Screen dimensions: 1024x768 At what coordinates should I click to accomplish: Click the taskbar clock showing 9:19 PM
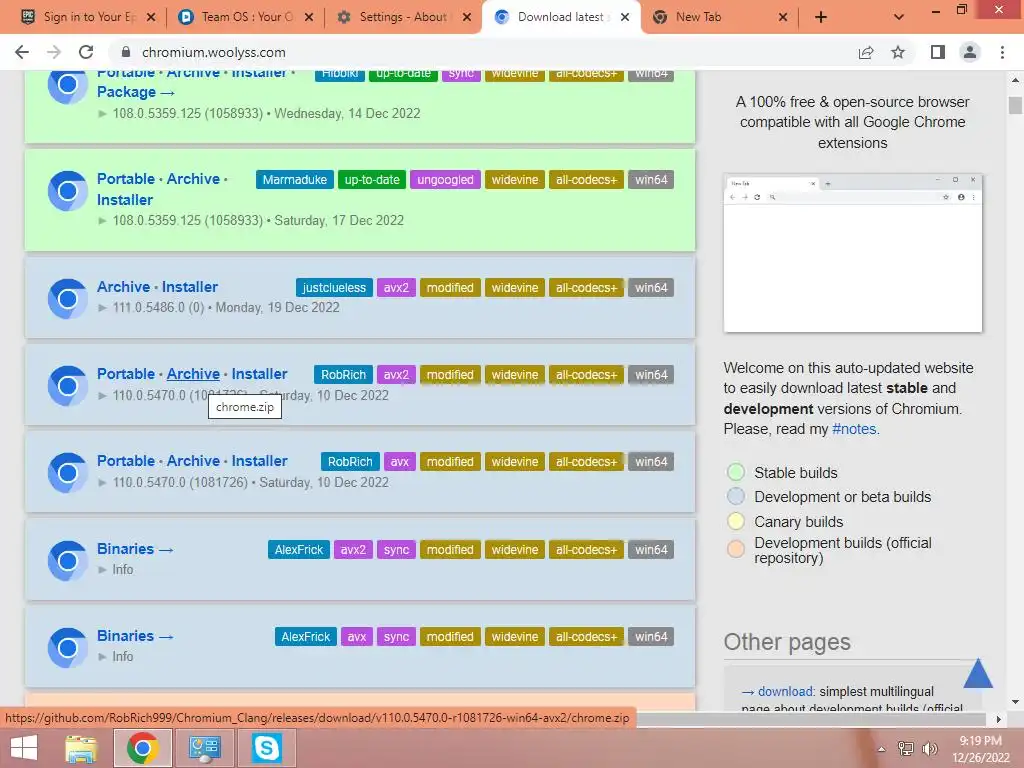980,749
